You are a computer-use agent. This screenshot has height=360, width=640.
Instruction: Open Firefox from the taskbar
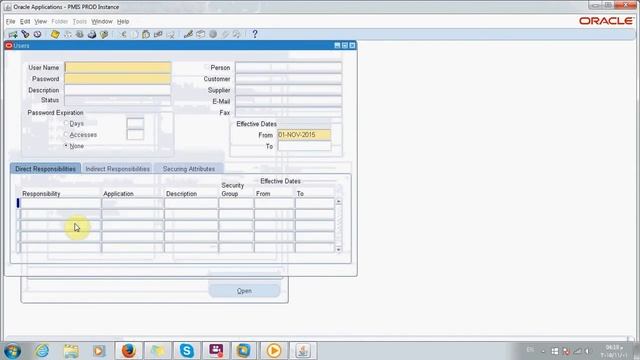(x=129, y=351)
